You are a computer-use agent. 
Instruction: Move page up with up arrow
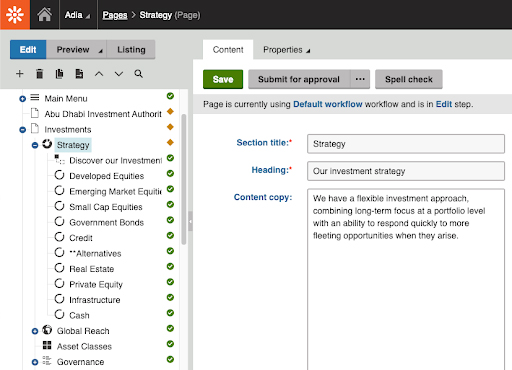pyautogui.click(x=99, y=74)
